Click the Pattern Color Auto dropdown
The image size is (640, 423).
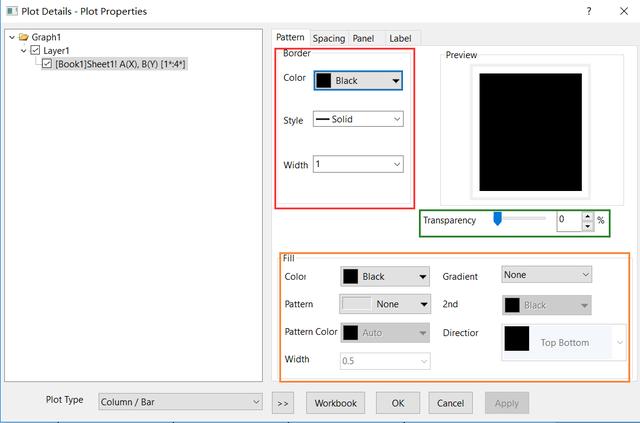385,333
